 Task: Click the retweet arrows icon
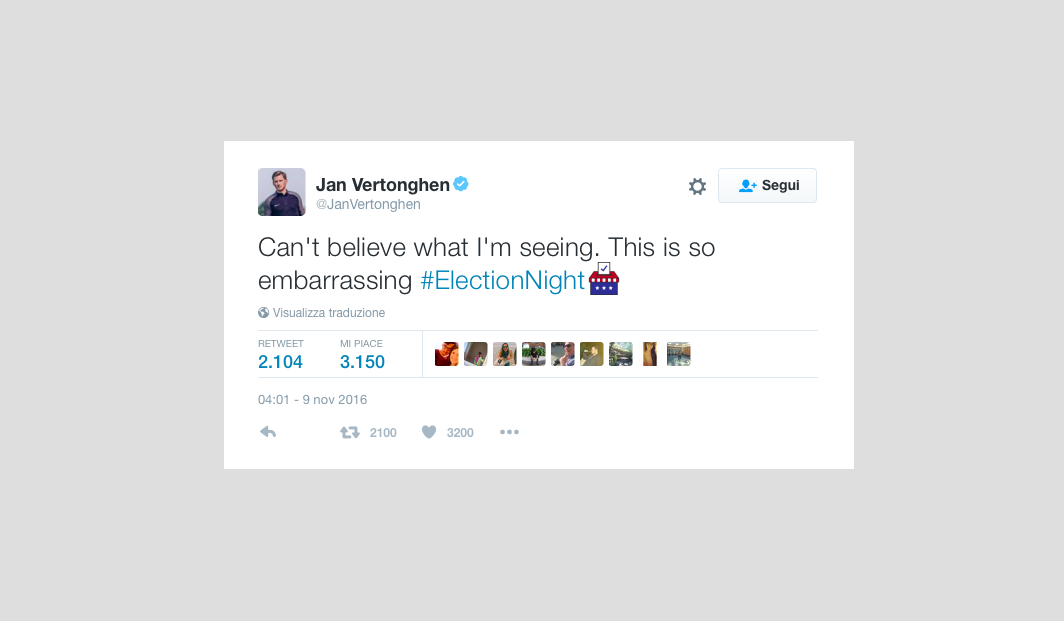click(x=349, y=432)
